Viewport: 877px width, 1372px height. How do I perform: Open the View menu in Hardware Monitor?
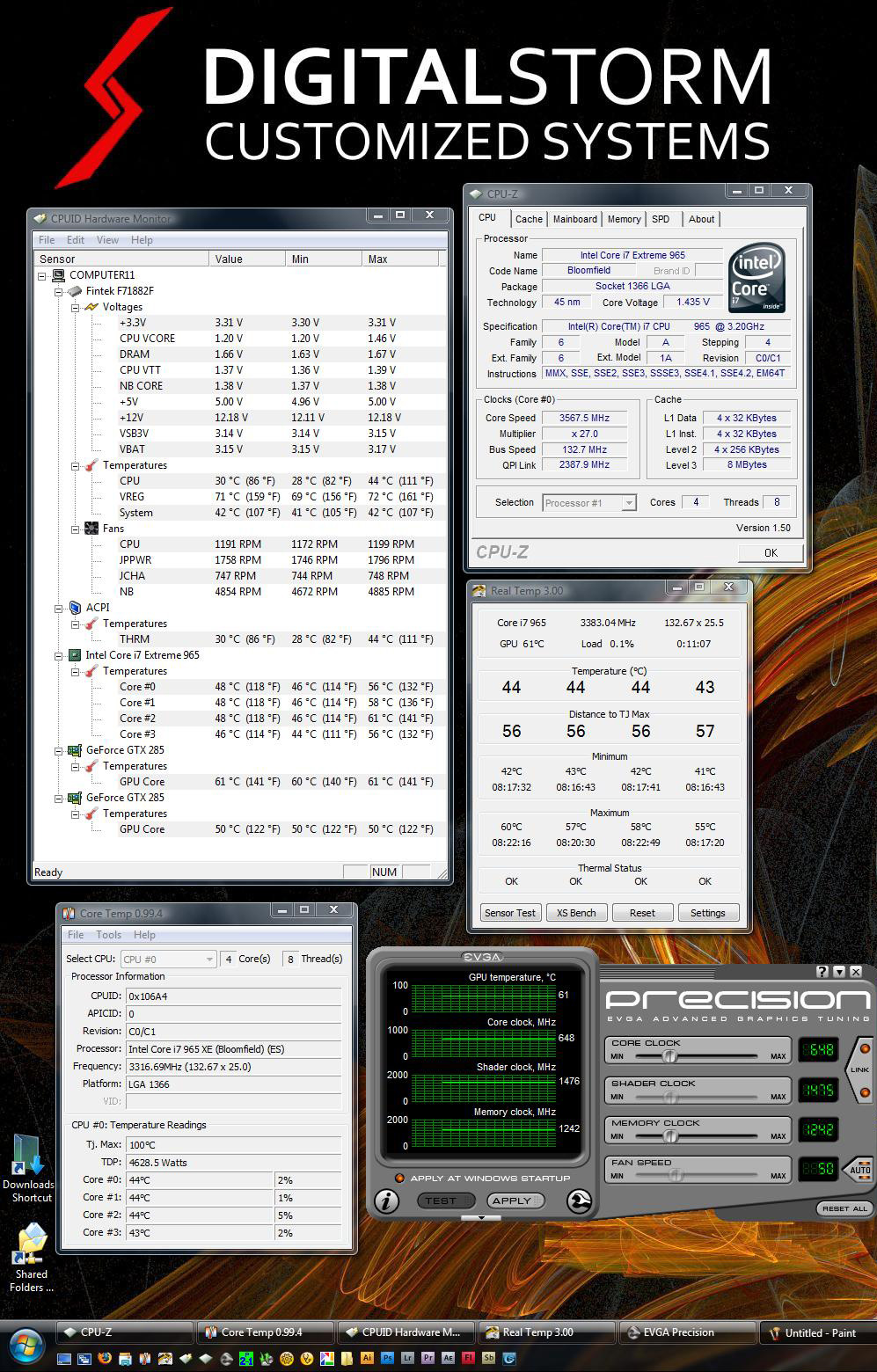[x=107, y=240]
